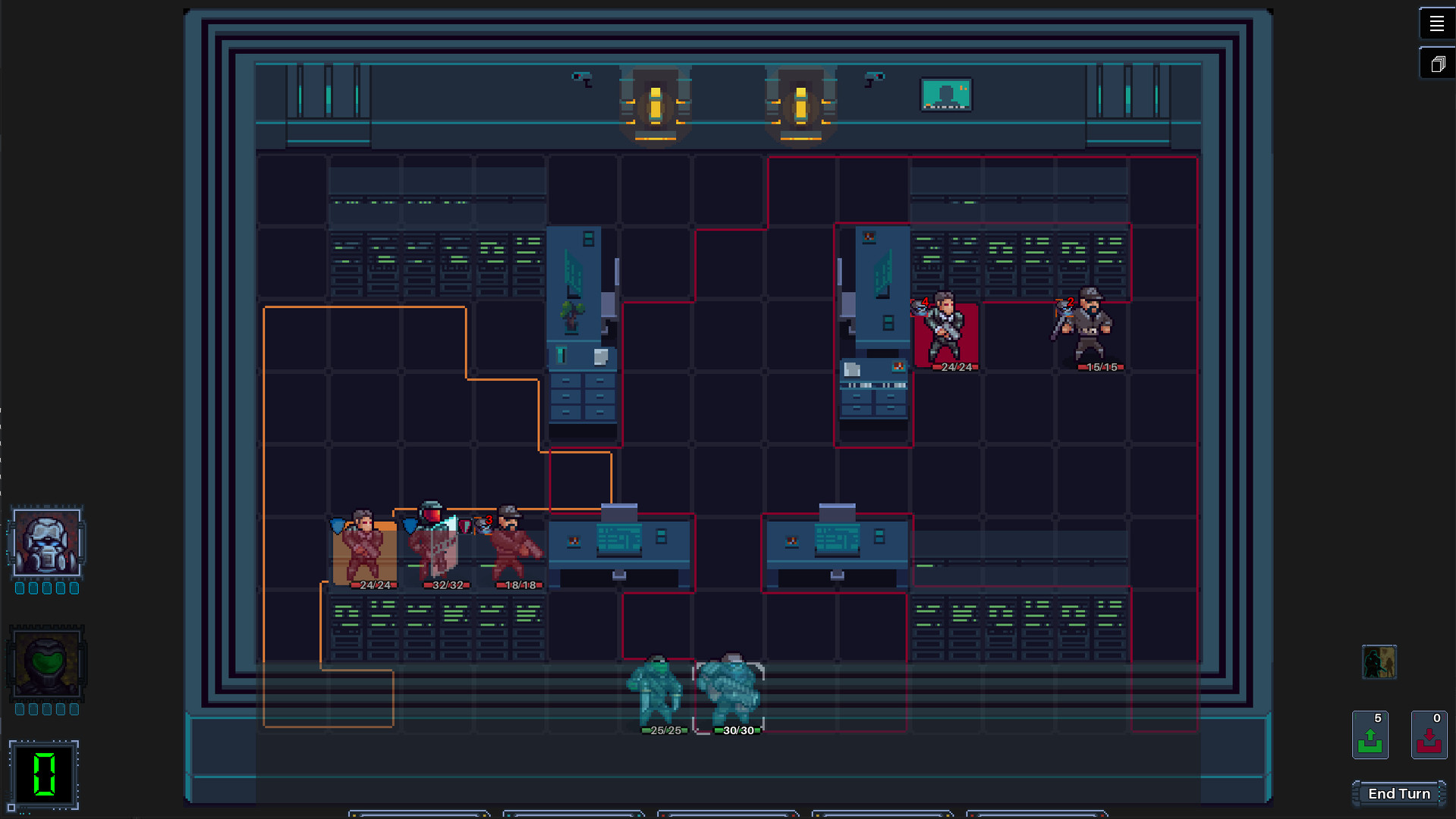This screenshot has width=1456, height=819.
Task: Click the camouflaged soldier thumbnail on the right
Action: pyautogui.click(x=1379, y=661)
